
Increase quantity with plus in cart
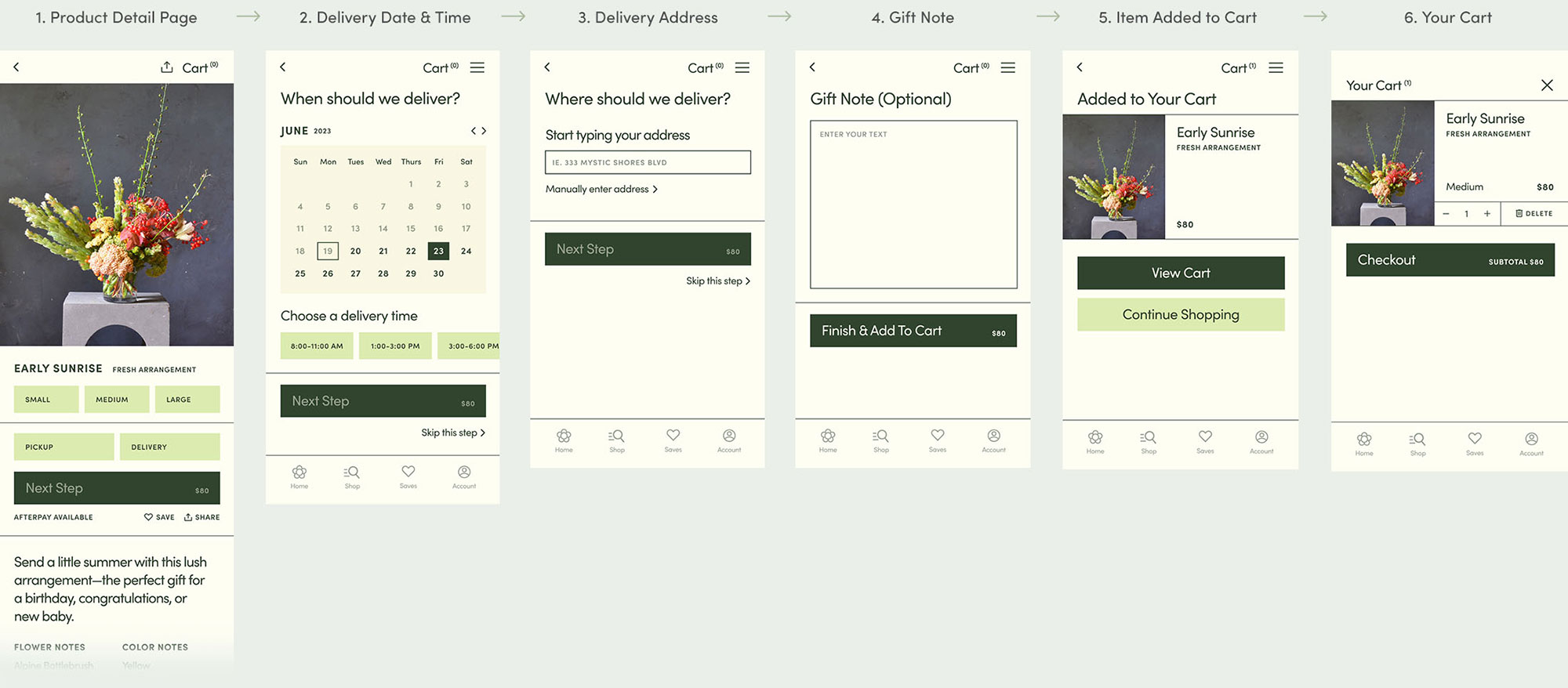(1486, 213)
